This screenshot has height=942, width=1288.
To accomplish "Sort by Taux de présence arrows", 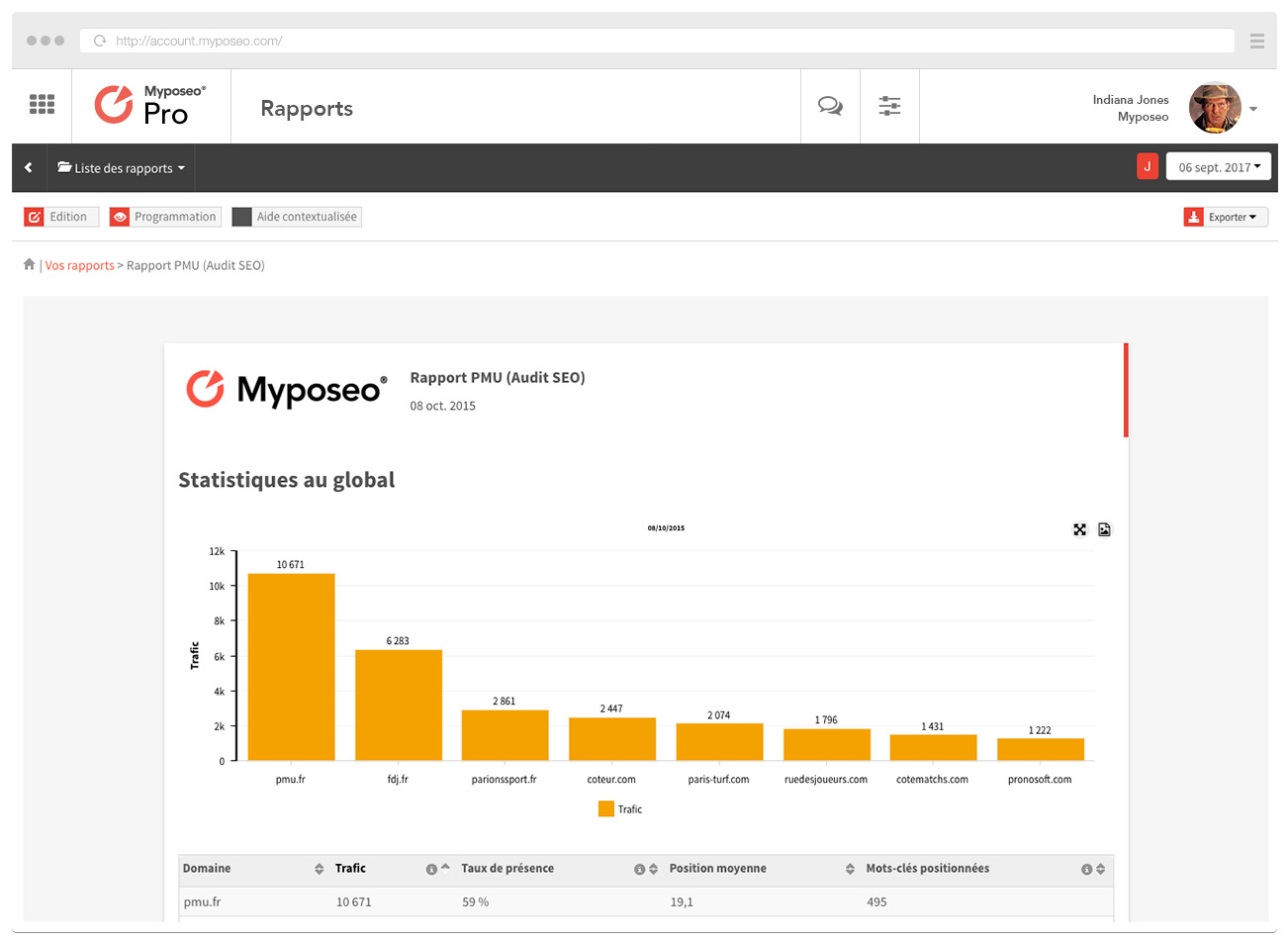I will coord(653,869).
